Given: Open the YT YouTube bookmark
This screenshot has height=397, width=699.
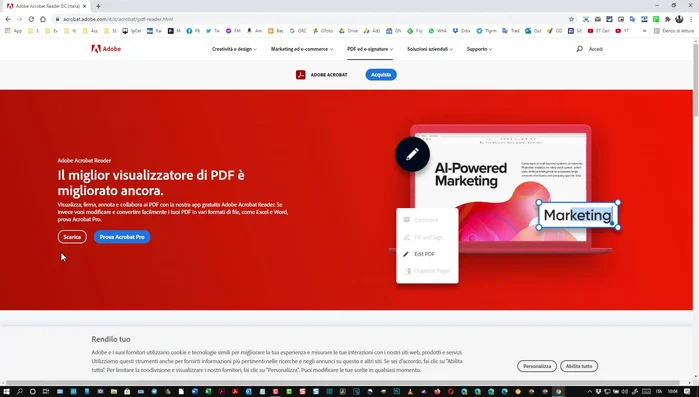Looking at the screenshot, I should click(622, 31).
